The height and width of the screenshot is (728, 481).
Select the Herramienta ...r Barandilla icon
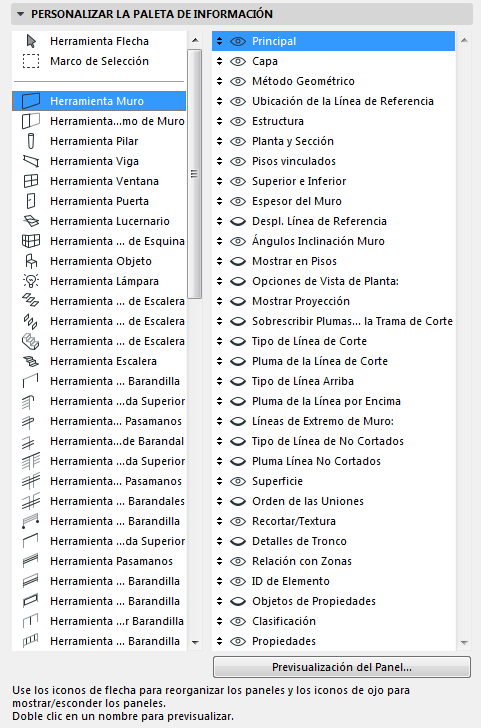click(x=30, y=621)
